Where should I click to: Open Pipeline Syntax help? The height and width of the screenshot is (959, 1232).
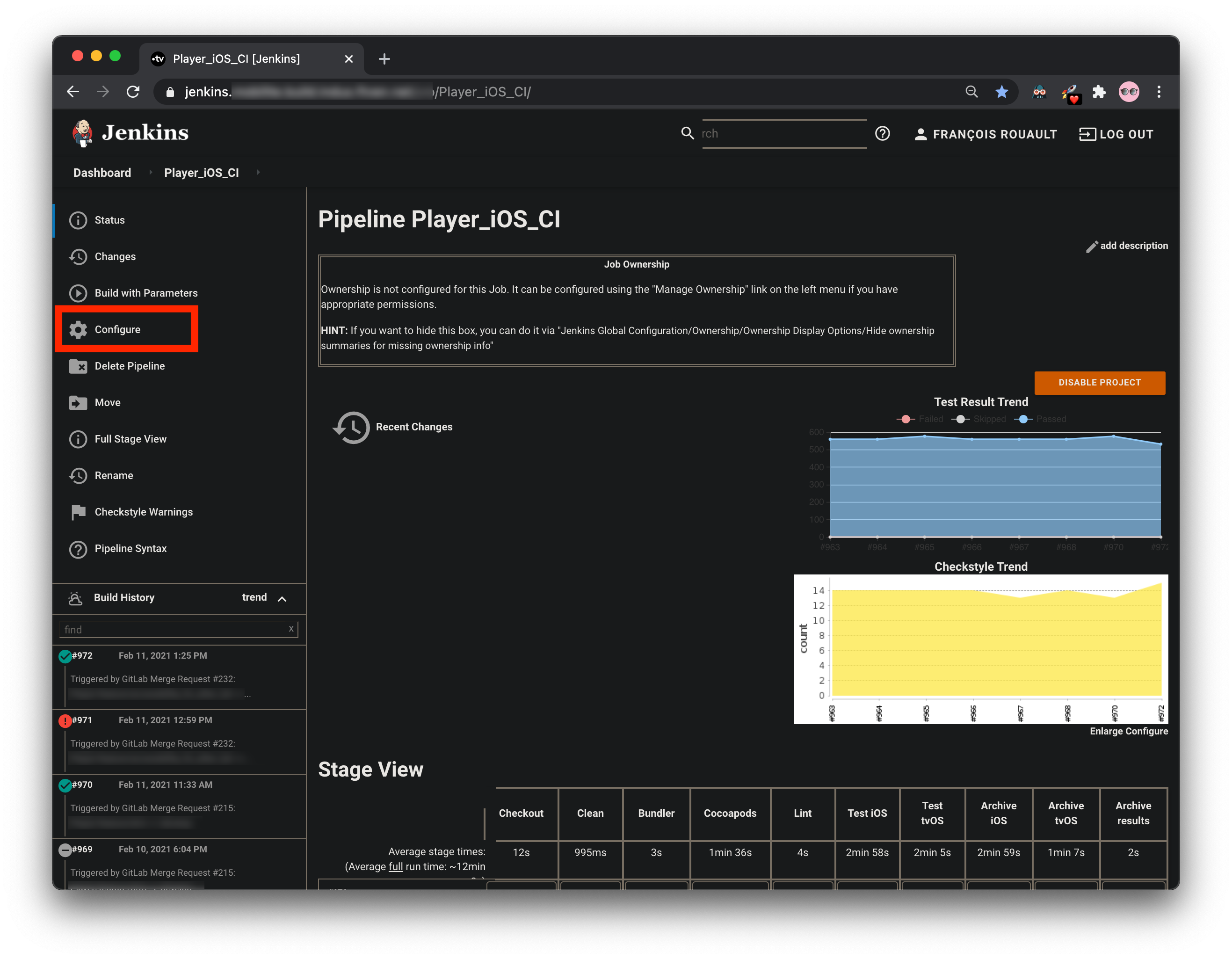[130, 548]
